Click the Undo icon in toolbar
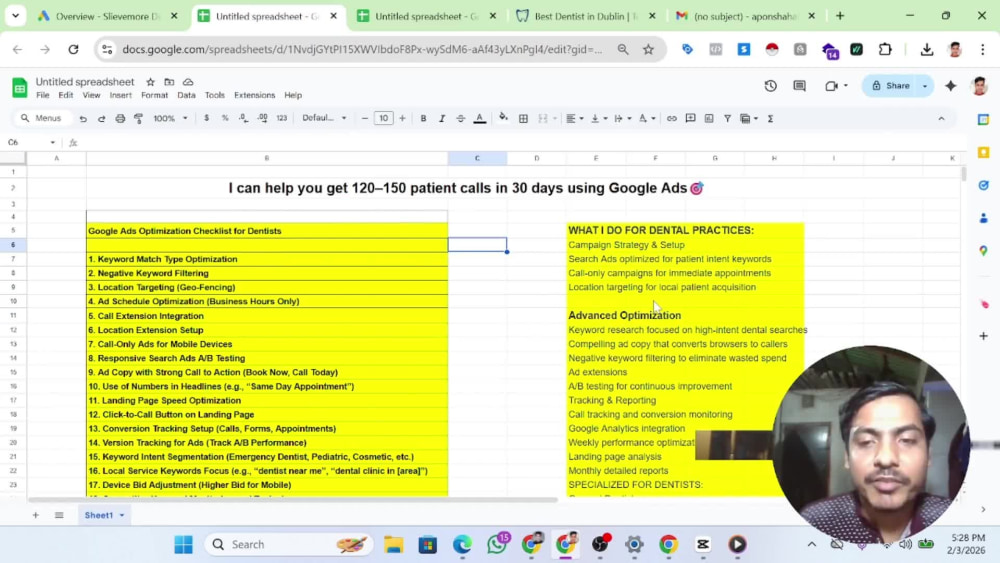This screenshot has height=563, width=1000. tap(83, 119)
